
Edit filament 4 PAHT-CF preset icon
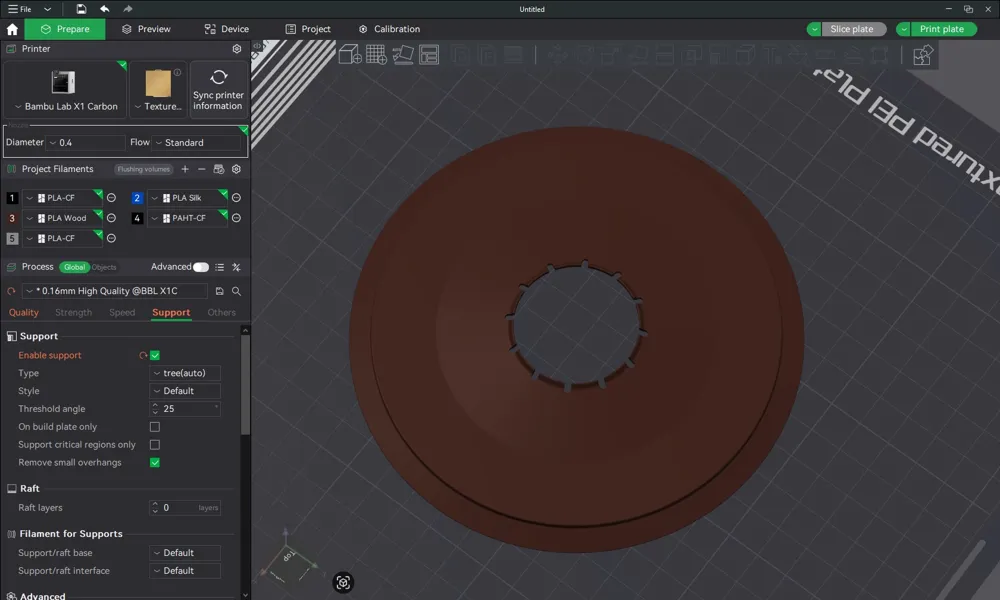(x=236, y=218)
